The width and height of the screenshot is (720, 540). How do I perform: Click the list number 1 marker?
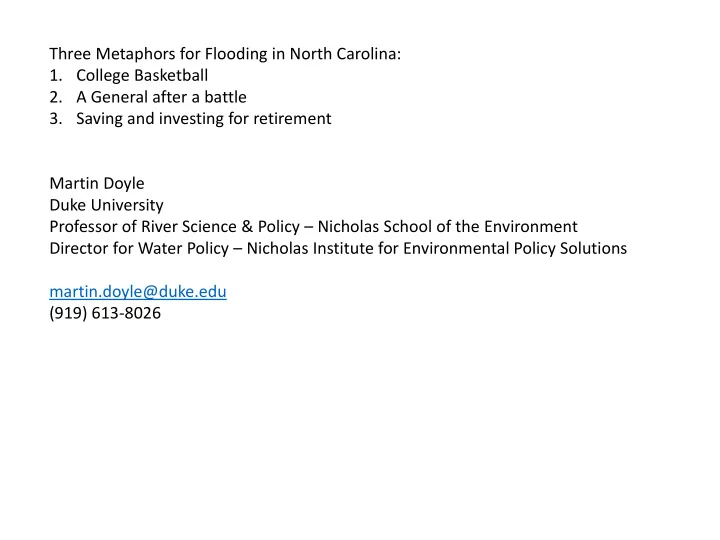(56, 75)
